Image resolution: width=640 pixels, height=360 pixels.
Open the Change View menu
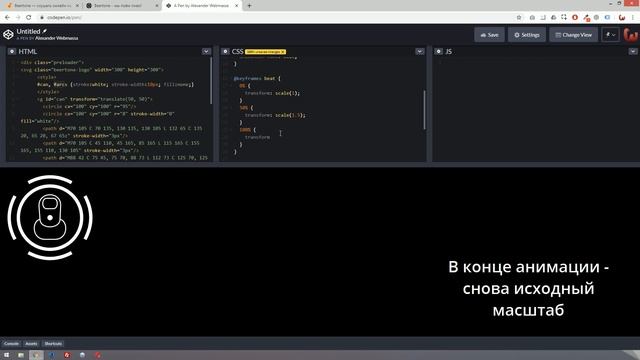pyautogui.click(x=573, y=35)
